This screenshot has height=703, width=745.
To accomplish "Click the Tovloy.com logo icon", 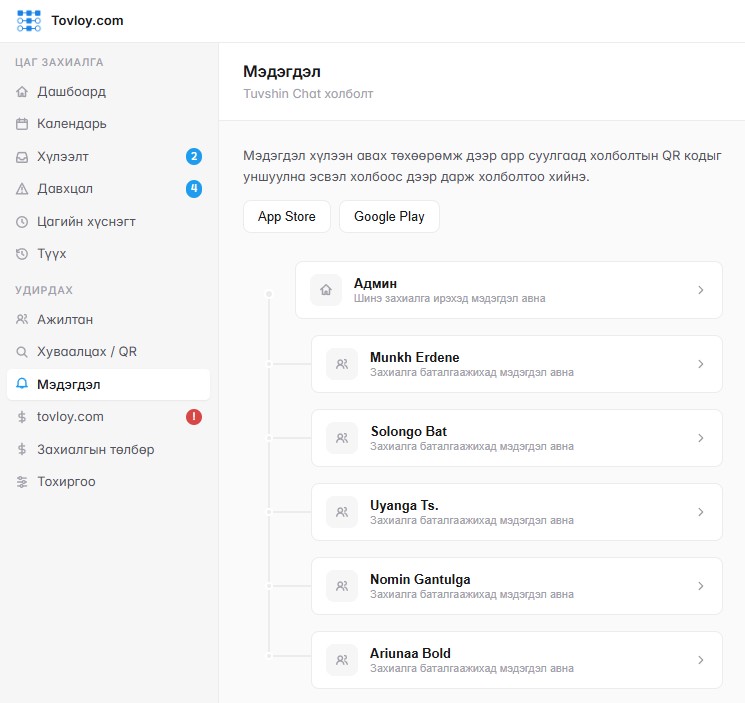I will coord(29,21).
